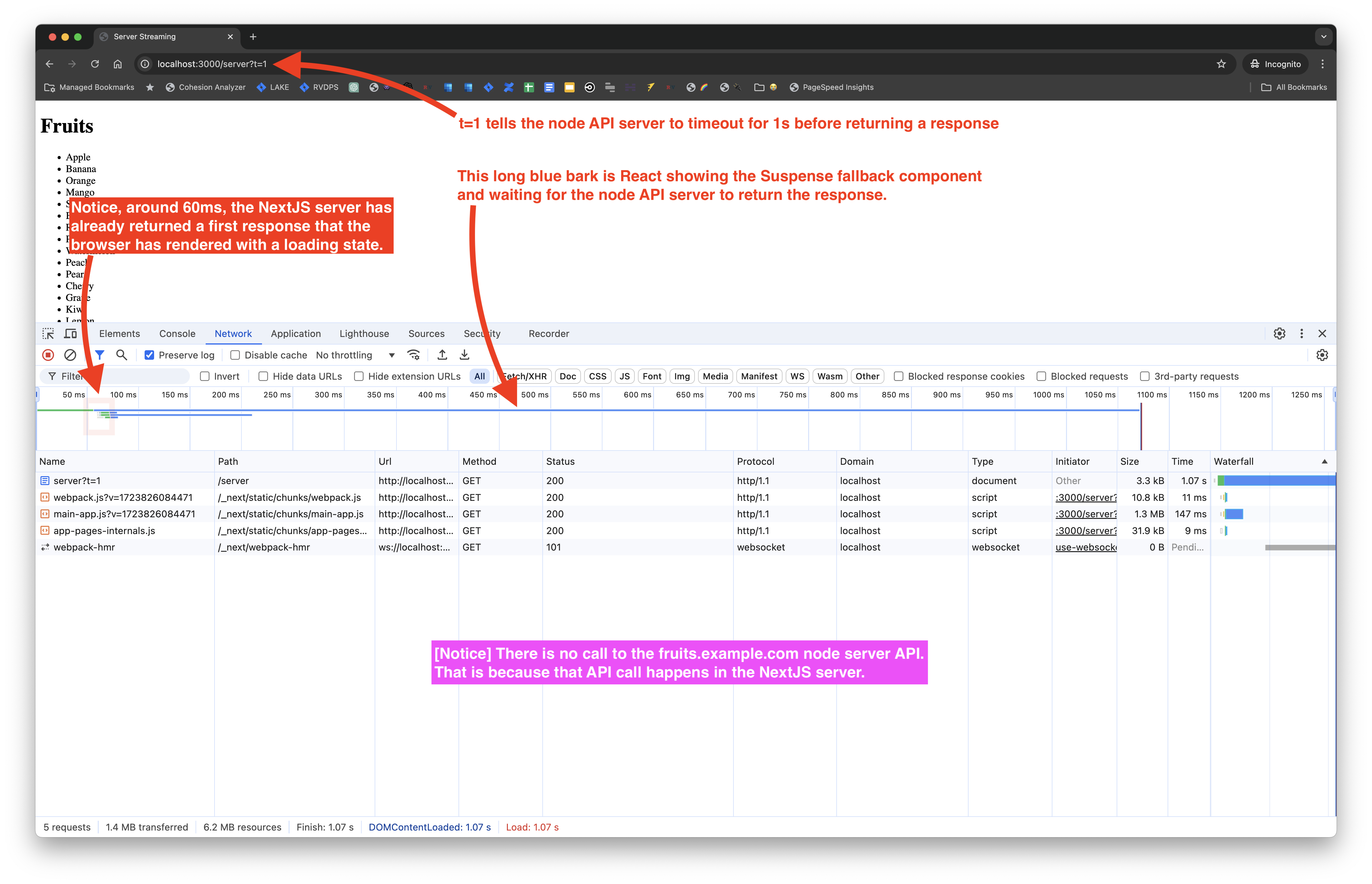Viewport: 1372px width, 884px height.
Task: Open network conditions wifi icon
Action: click(x=413, y=355)
